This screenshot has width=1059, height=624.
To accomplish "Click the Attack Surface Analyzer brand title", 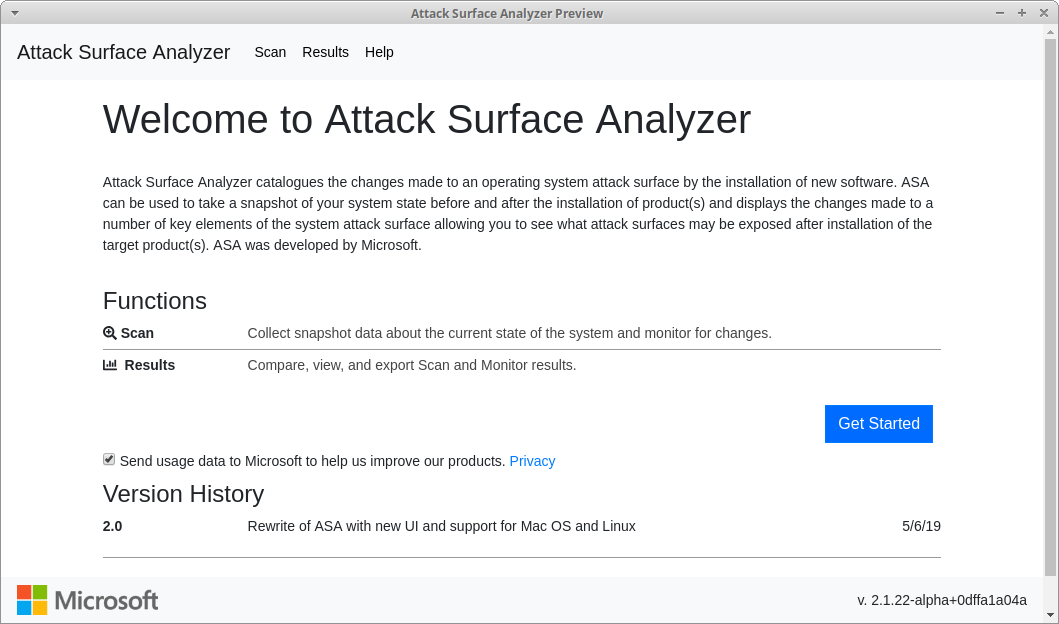I will tap(124, 52).
